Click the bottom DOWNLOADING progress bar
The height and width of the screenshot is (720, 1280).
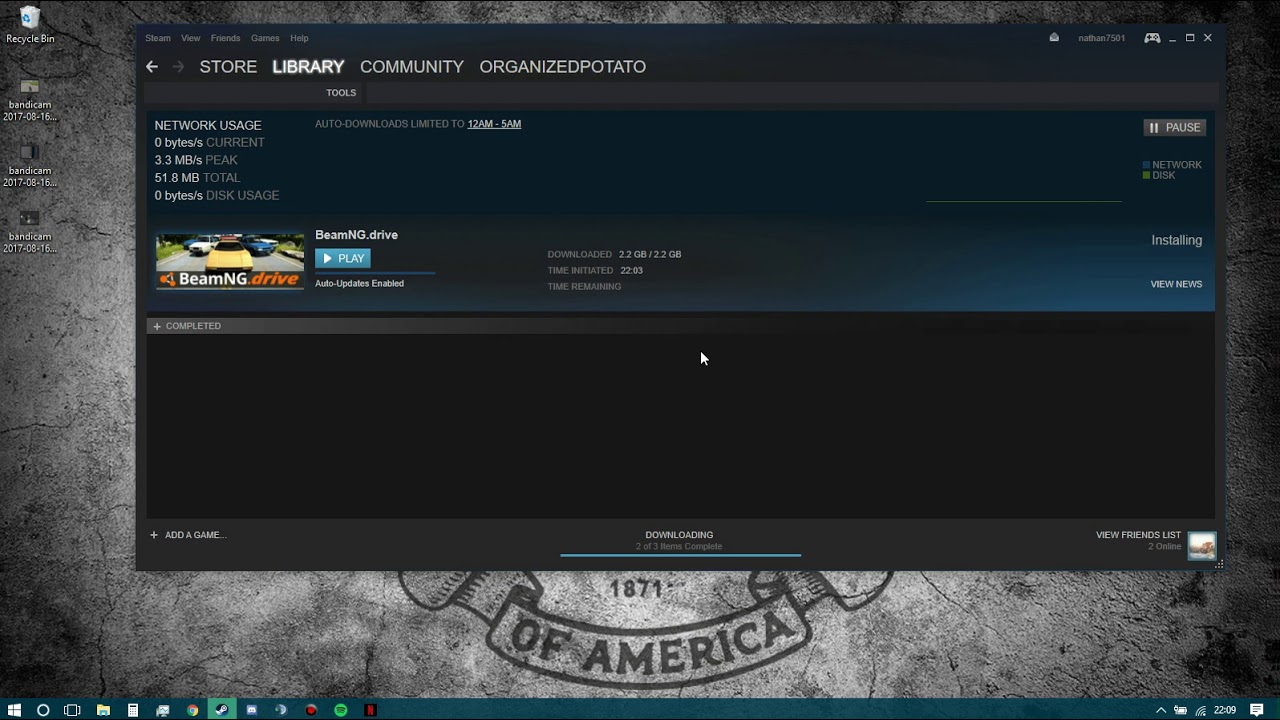pyautogui.click(x=680, y=554)
